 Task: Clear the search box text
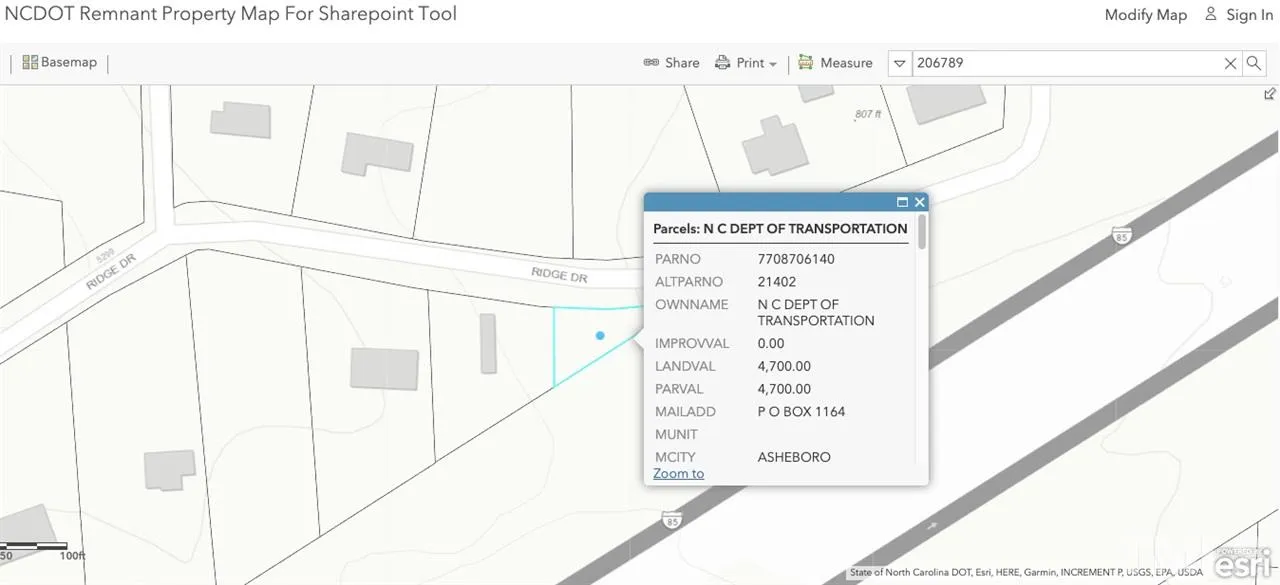(x=1230, y=63)
